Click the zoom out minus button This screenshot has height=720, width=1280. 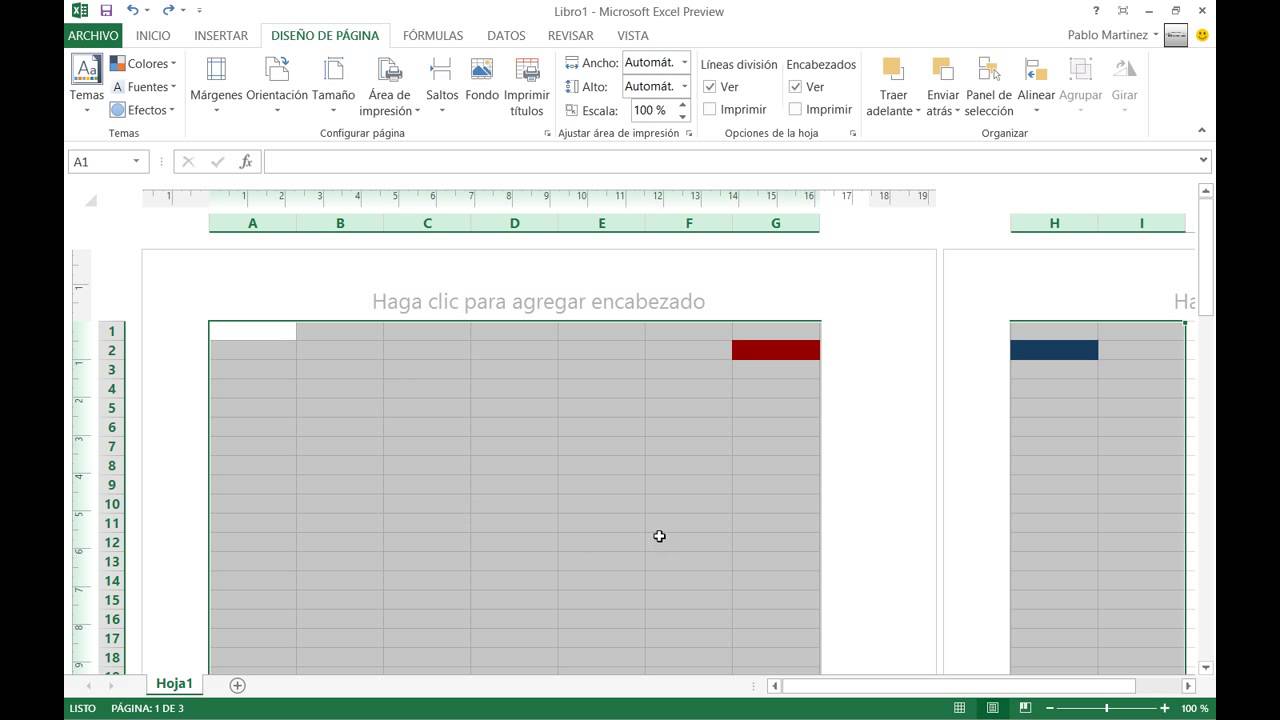click(1050, 708)
